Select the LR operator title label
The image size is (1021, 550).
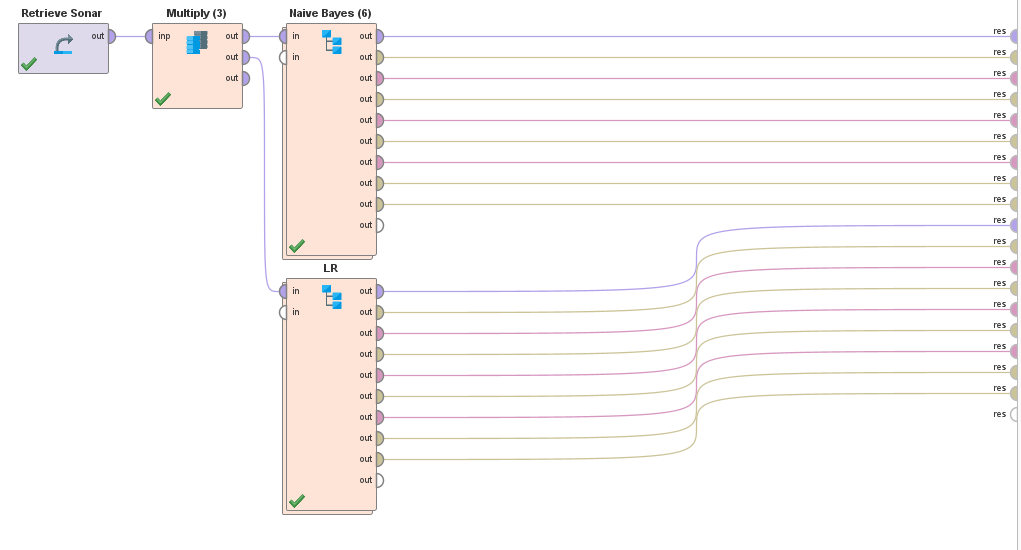(330, 268)
